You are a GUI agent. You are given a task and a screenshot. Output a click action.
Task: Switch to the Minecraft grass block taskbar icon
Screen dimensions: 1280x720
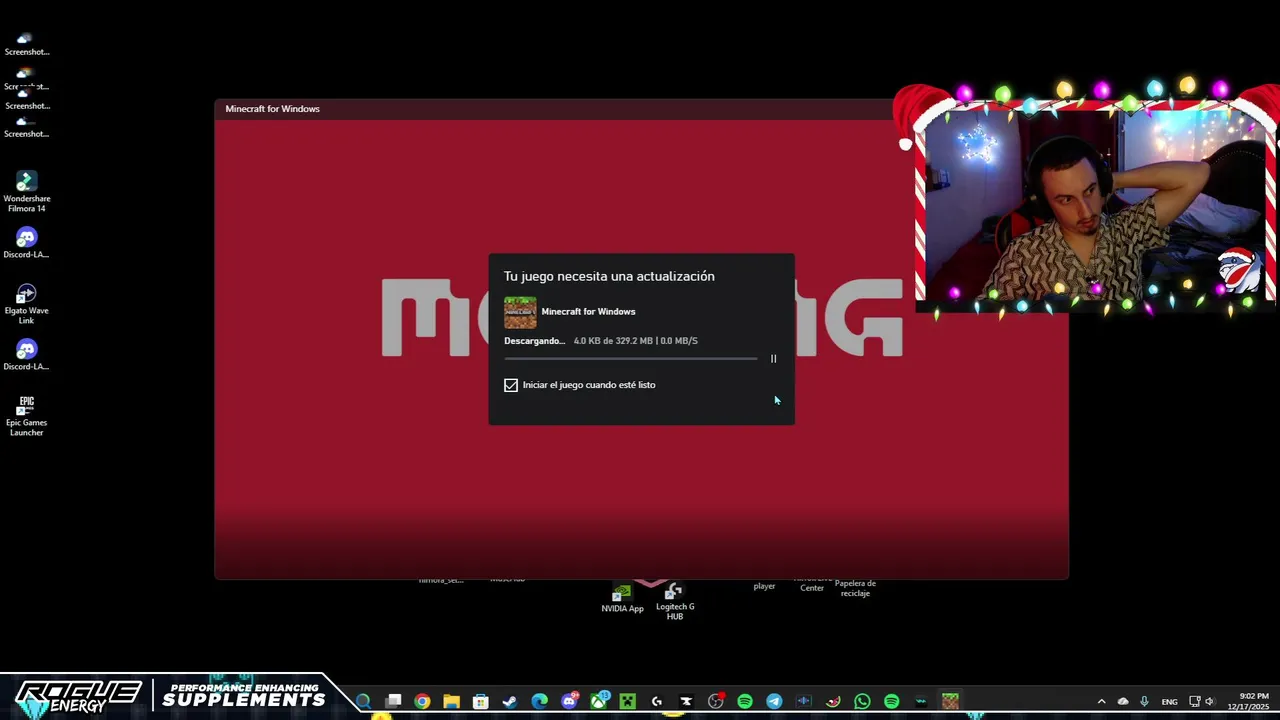(950, 702)
